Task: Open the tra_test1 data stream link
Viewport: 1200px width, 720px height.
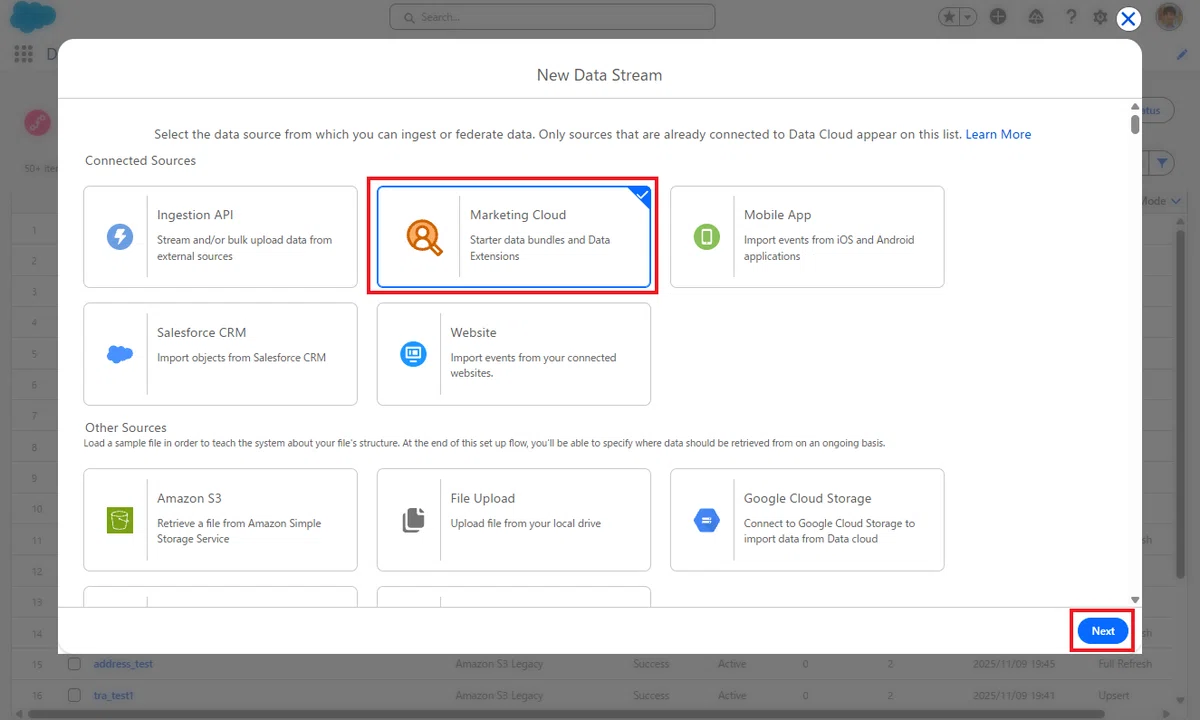Action: tap(113, 695)
